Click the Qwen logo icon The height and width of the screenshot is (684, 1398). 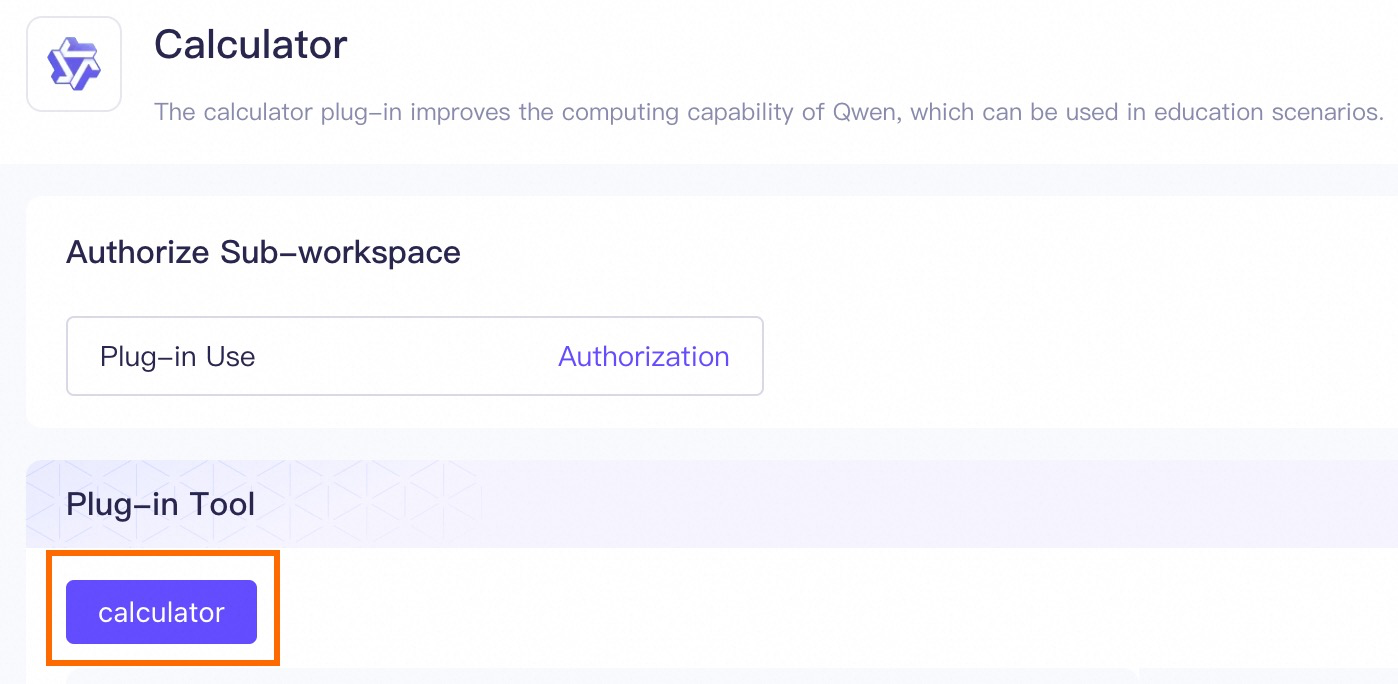coord(74,64)
